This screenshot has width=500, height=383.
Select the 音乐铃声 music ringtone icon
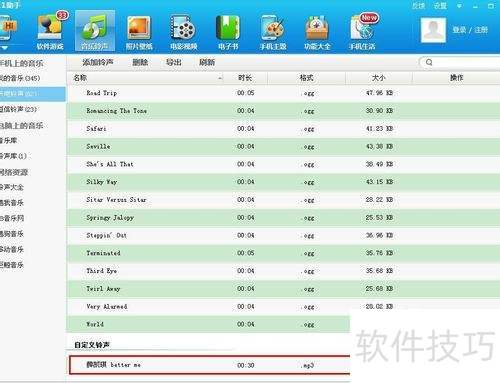(95, 31)
